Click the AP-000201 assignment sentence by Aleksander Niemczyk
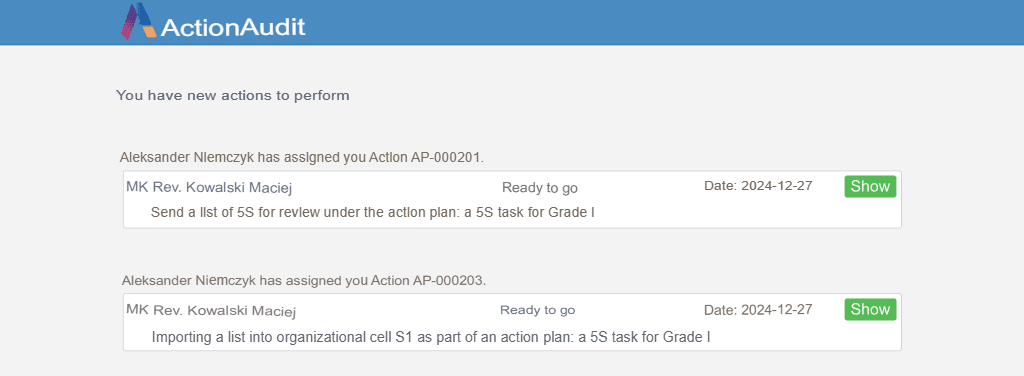The height and width of the screenshot is (376, 1024). pyautogui.click(x=302, y=157)
